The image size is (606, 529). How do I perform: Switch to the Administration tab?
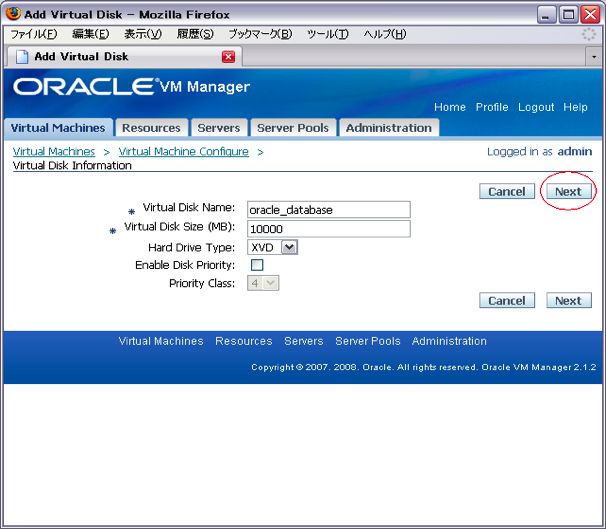(x=389, y=128)
